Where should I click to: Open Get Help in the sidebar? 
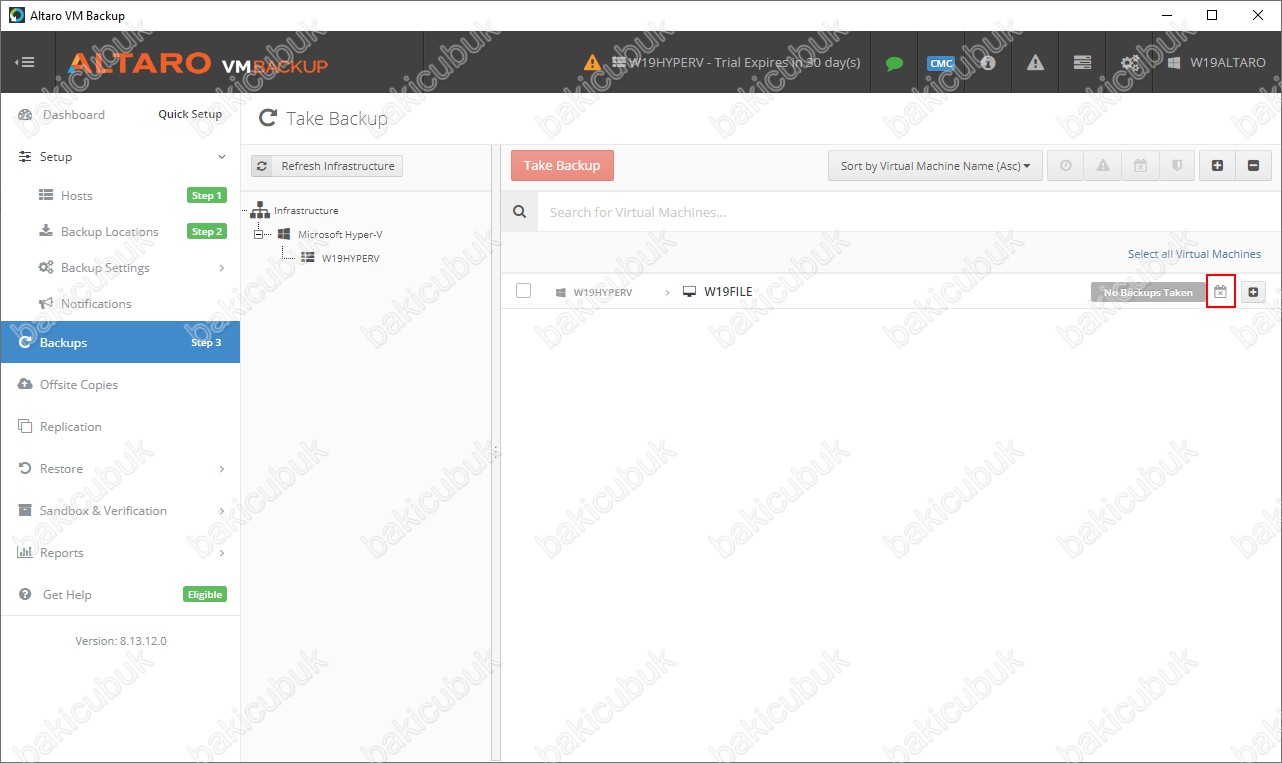[67, 595]
